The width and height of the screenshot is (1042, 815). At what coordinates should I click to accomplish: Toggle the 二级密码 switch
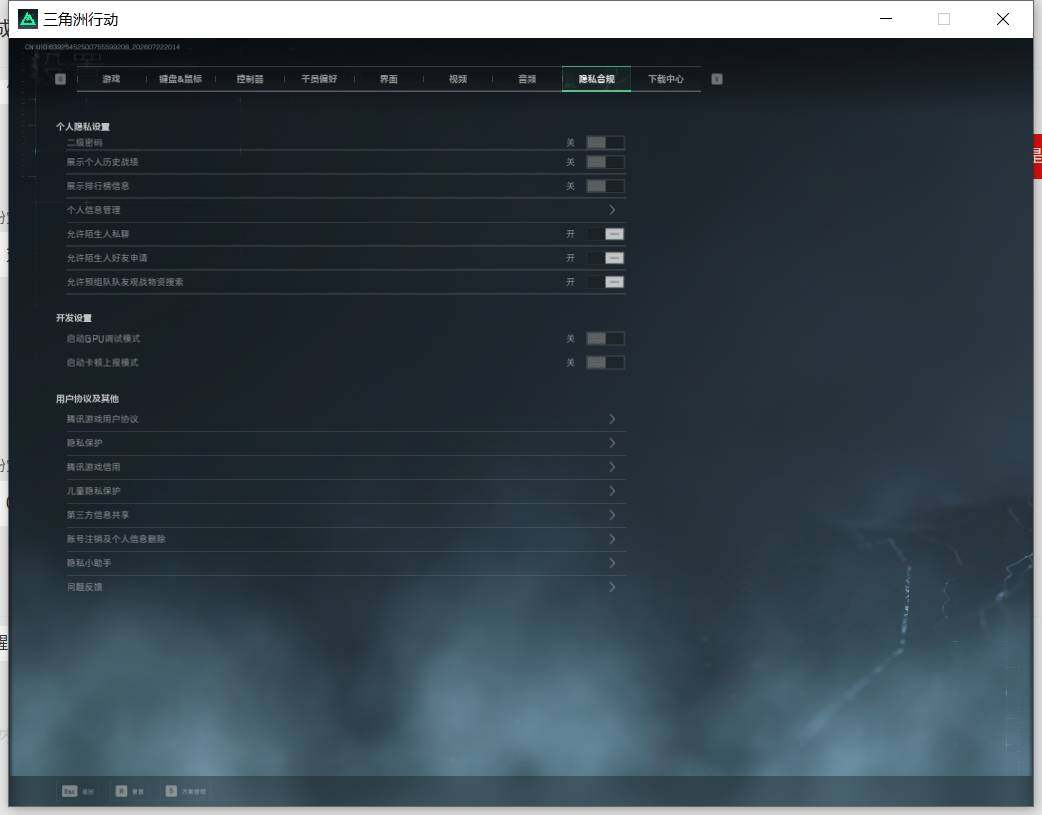click(x=605, y=142)
